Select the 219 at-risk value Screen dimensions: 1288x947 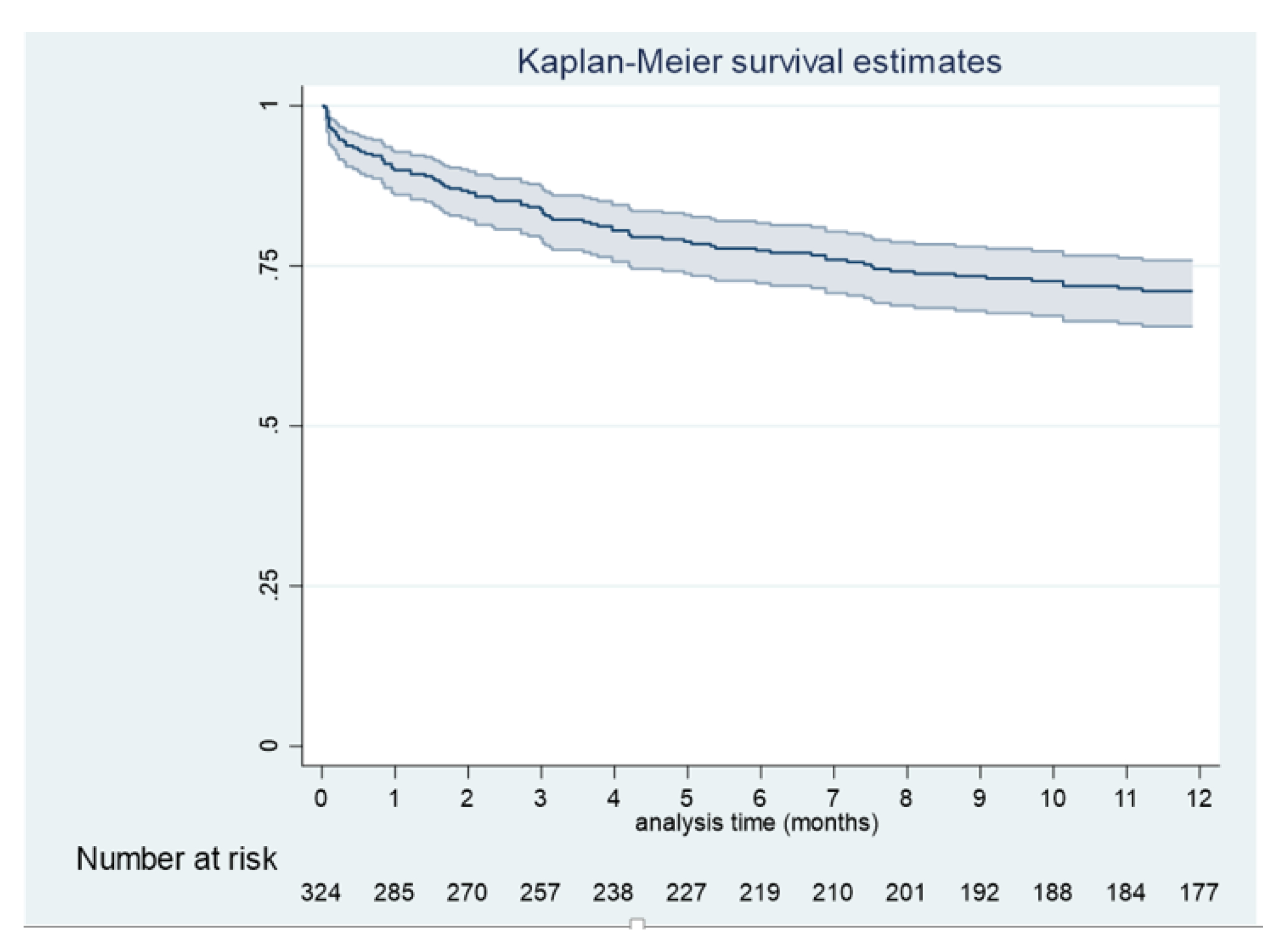pos(759,893)
